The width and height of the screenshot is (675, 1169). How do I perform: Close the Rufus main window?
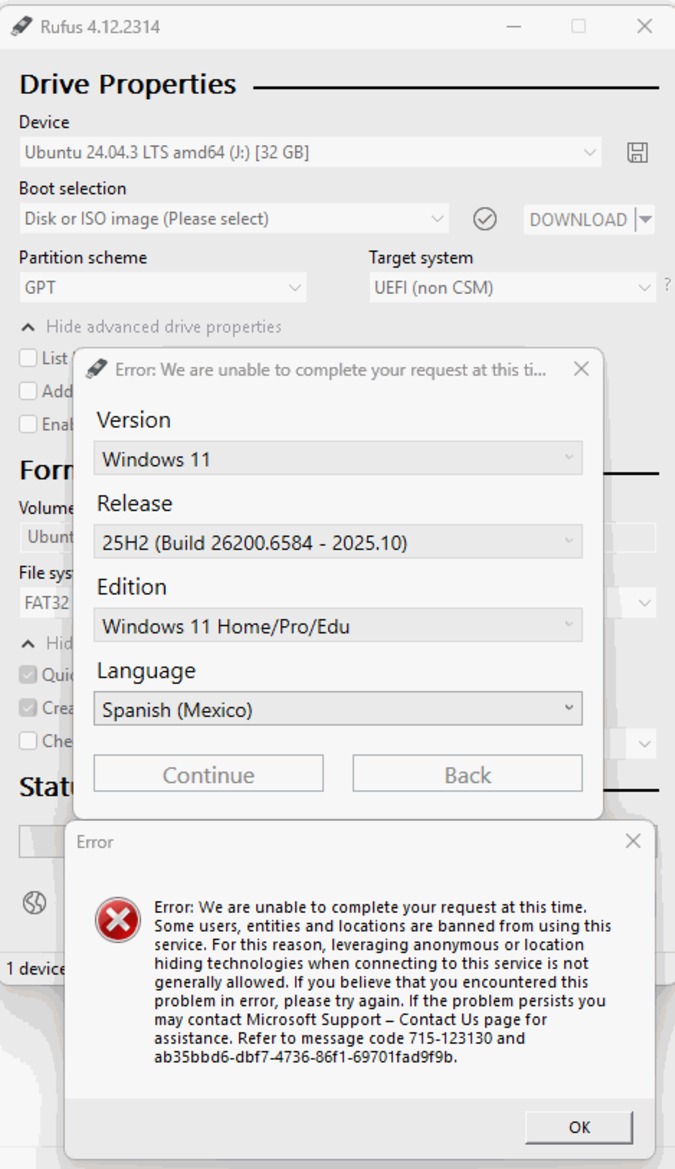(x=644, y=26)
